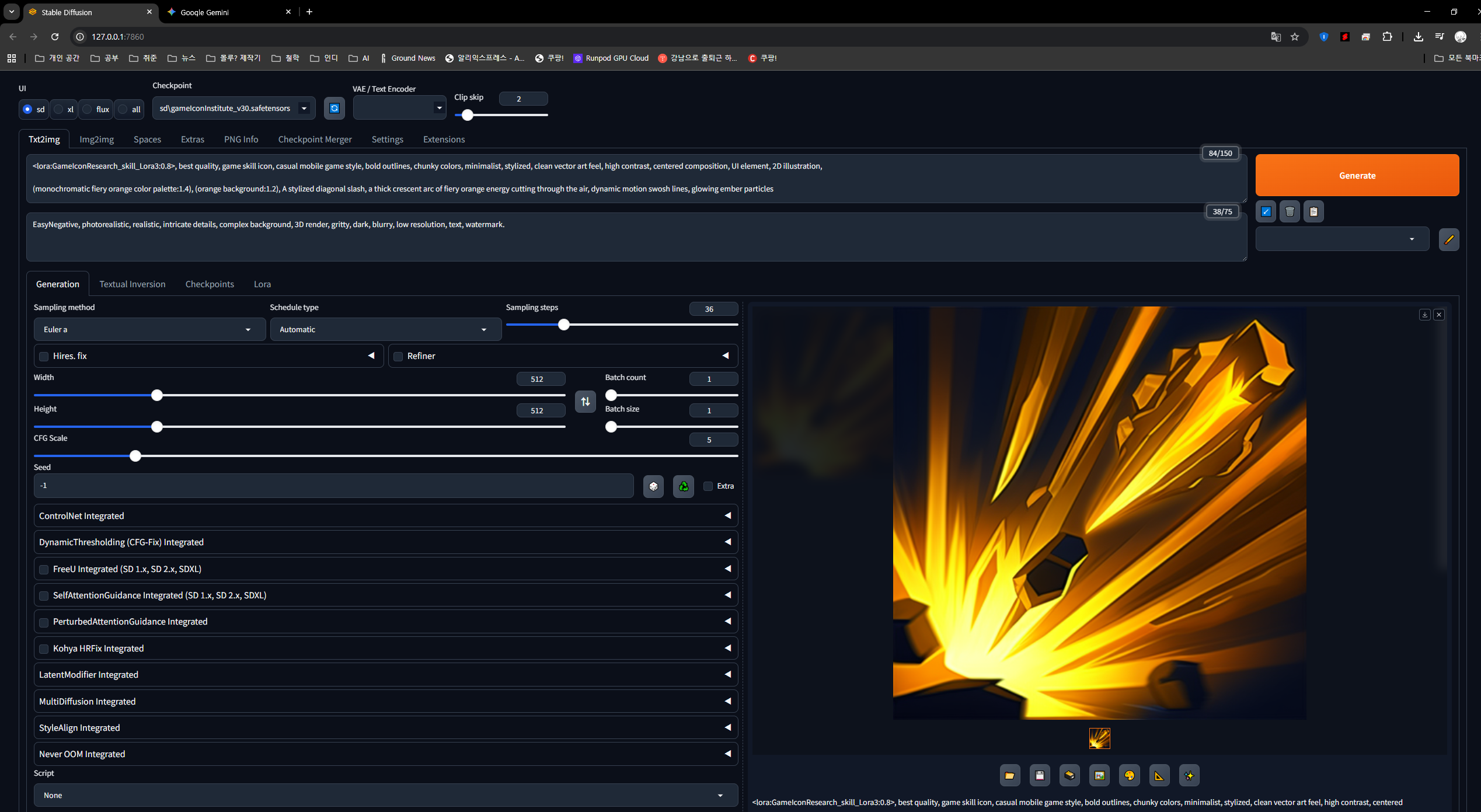Randomize seed with the dice button
The width and height of the screenshot is (1481, 812).
653,486
